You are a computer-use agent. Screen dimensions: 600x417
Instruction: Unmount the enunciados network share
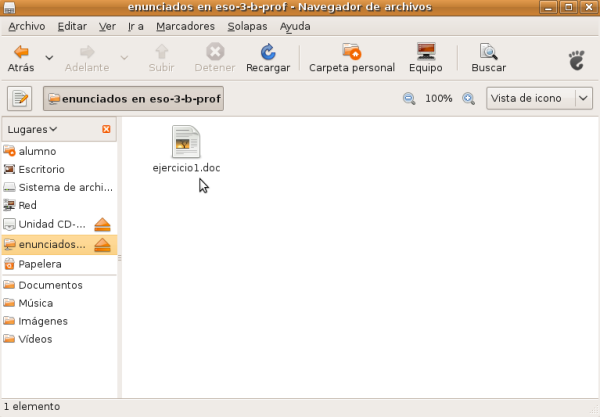click(102, 245)
